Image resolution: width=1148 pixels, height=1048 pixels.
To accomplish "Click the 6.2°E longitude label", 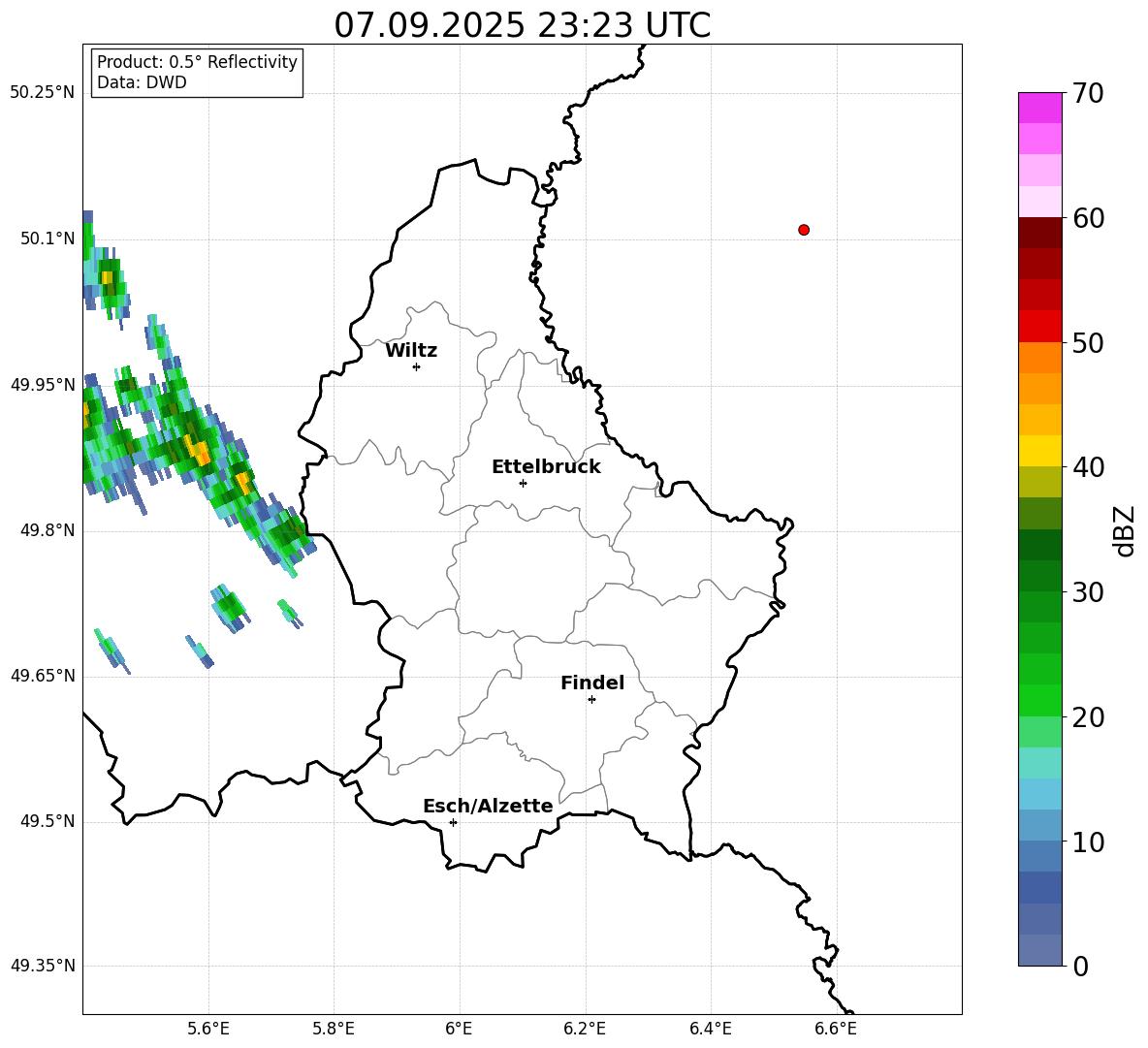I will tap(585, 1029).
